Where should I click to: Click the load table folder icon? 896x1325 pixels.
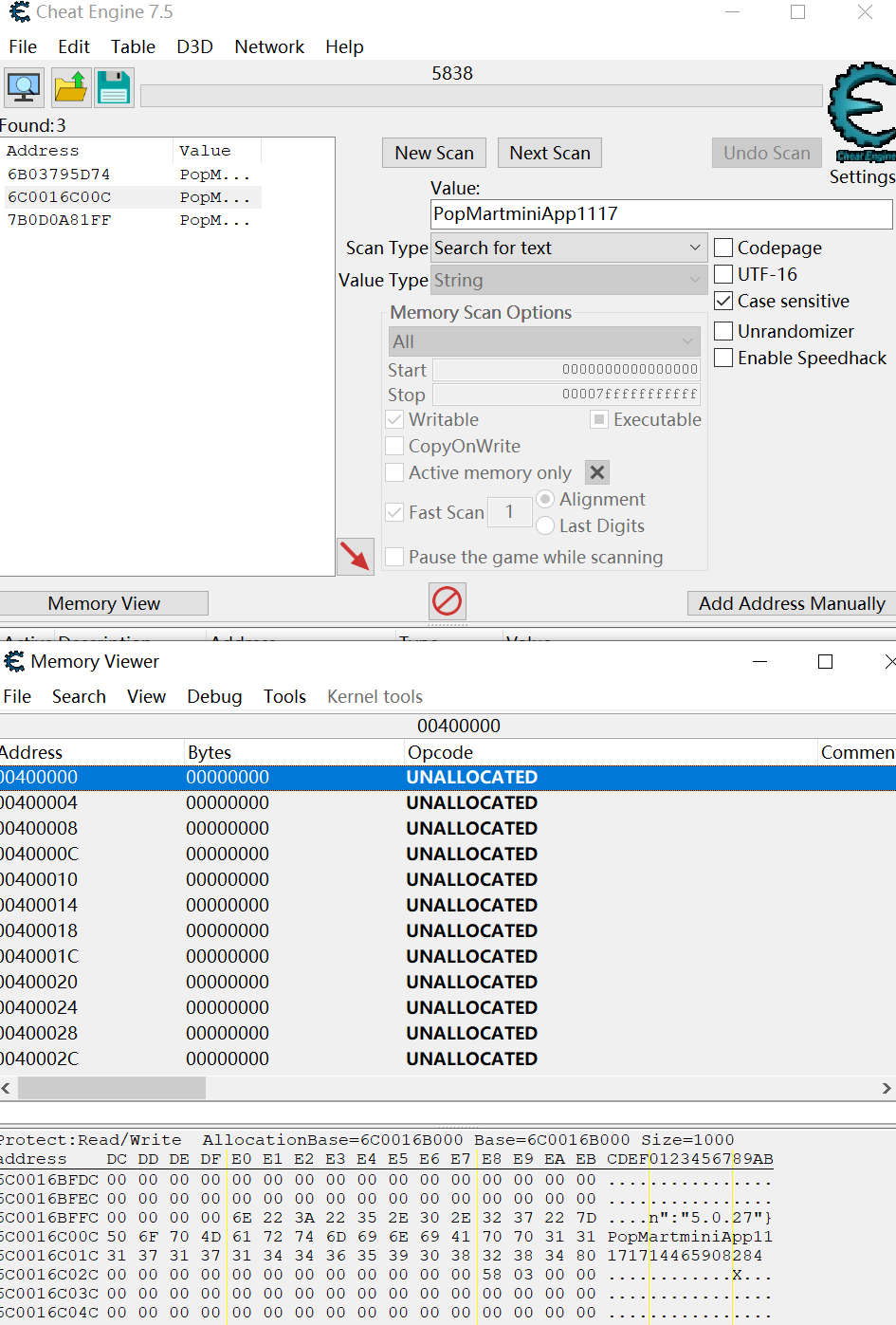pyautogui.click(x=70, y=87)
